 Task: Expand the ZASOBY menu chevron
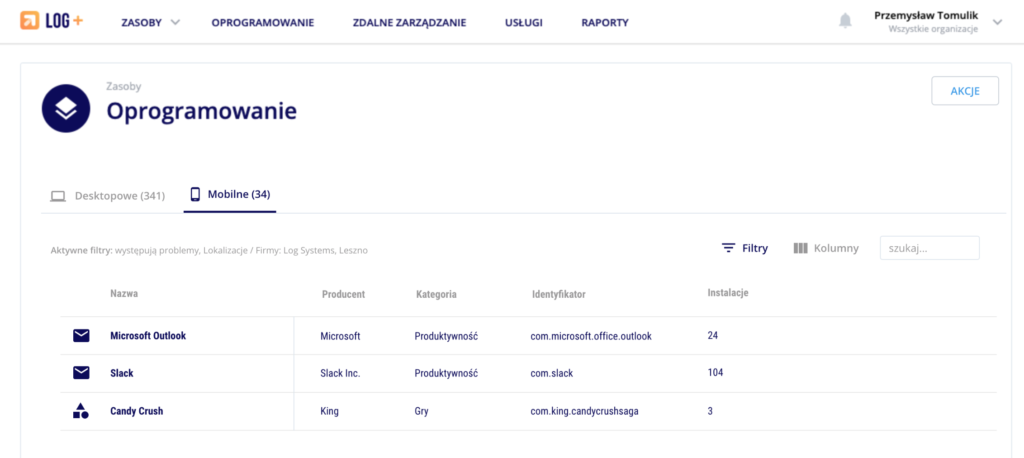pyautogui.click(x=175, y=22)
